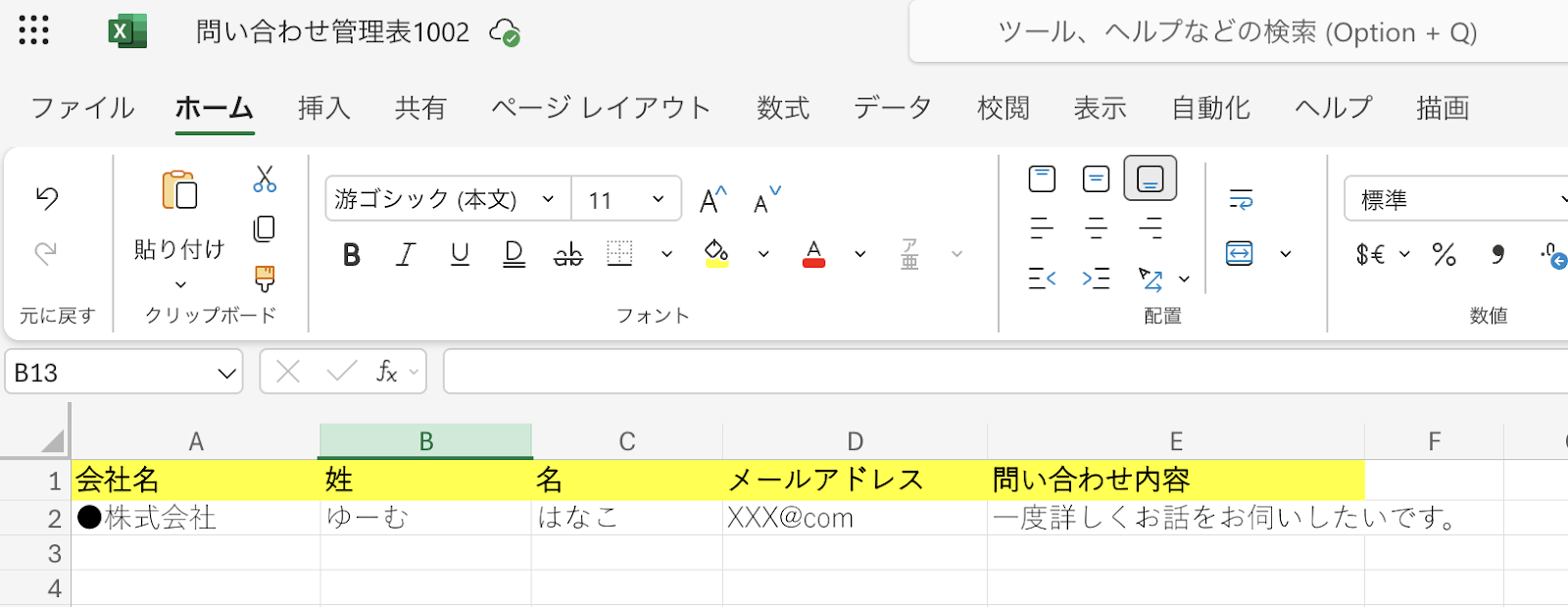Click the copy icon in clipboard group
Image resolution: width=1568 pixels, height=607 pixels.
tap(265, 229)
